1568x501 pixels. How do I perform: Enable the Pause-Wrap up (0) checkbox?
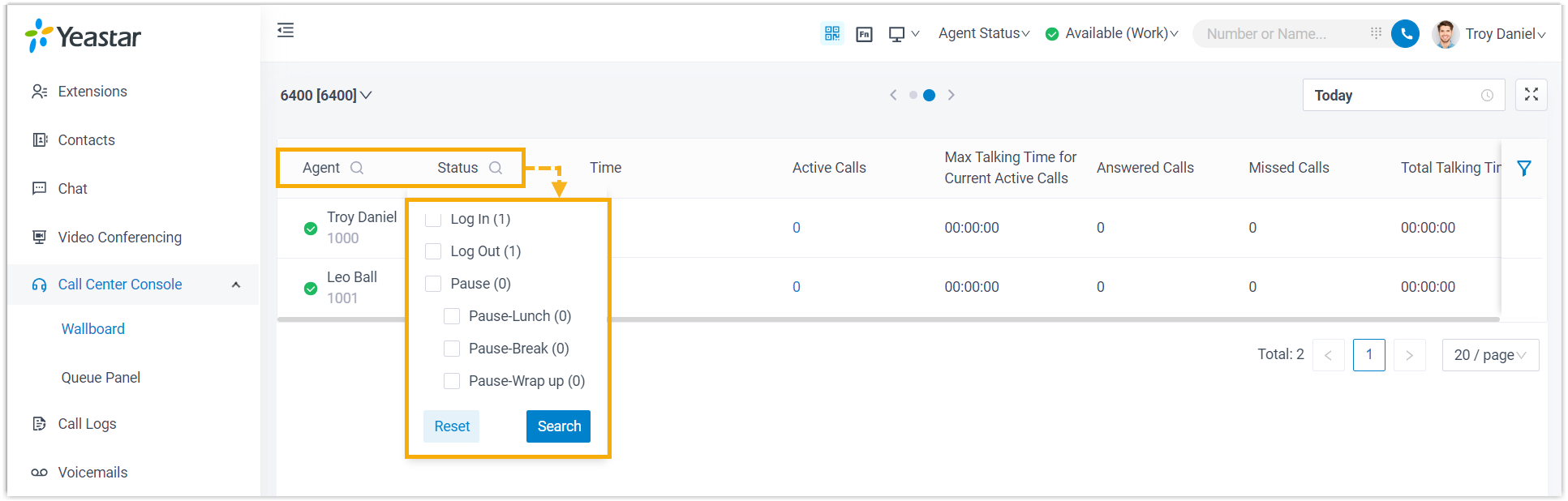click(452, 381)
